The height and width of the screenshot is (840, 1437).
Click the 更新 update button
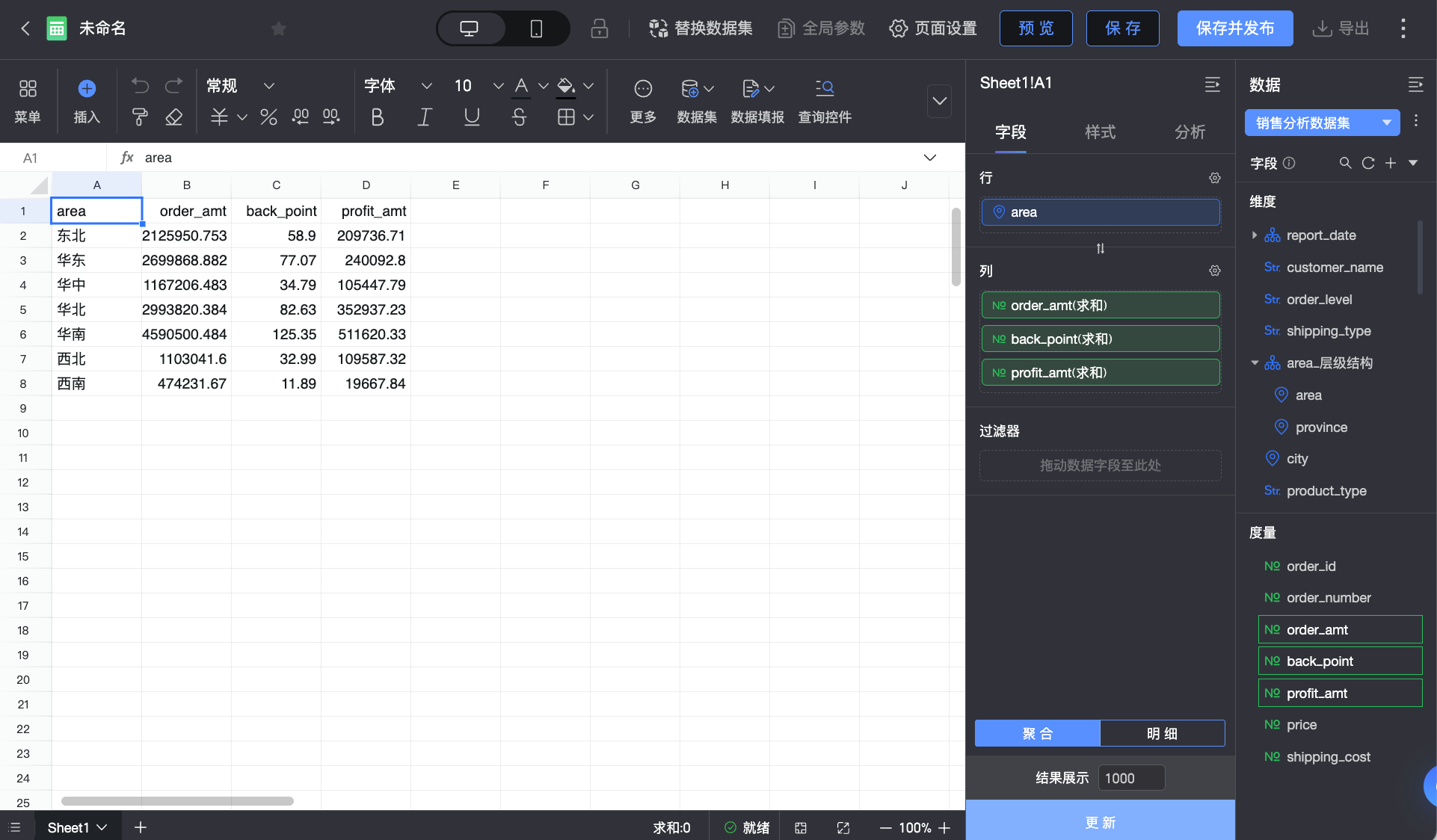(x=1100, y=822)
